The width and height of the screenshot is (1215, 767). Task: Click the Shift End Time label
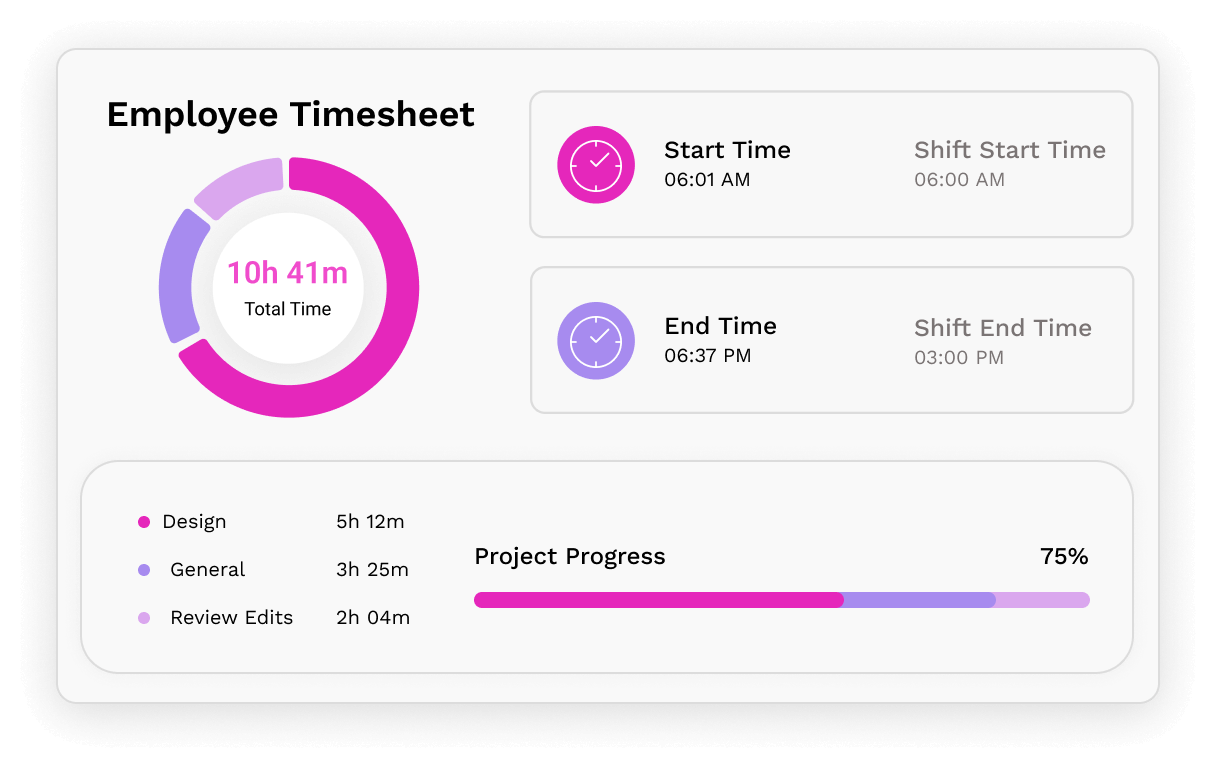[1002, 328]
